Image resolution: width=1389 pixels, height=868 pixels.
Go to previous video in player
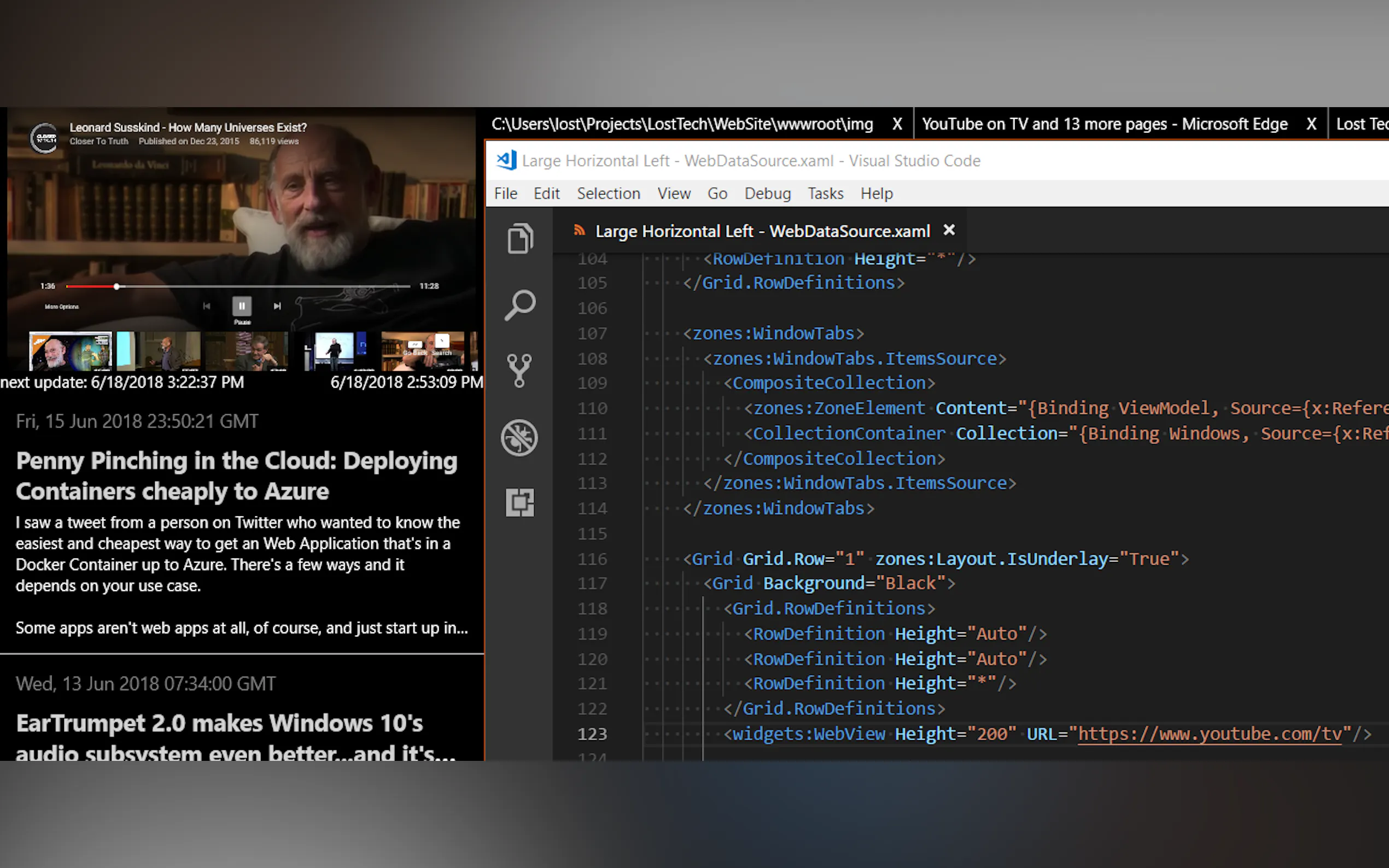(x=207, y=306)
